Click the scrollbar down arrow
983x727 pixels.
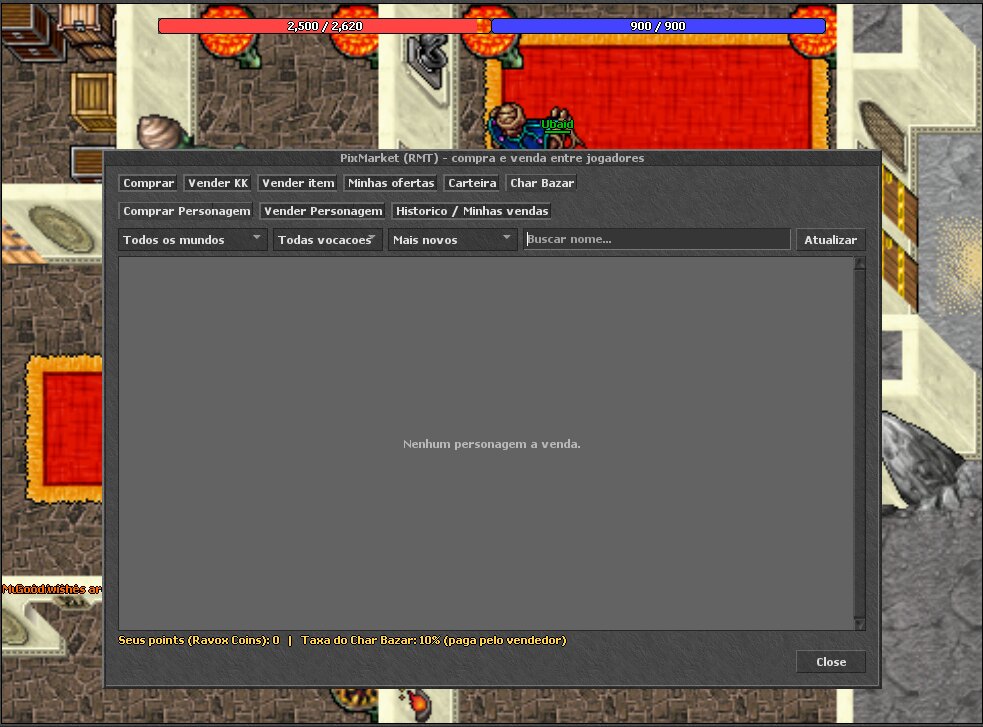point(859,624)
